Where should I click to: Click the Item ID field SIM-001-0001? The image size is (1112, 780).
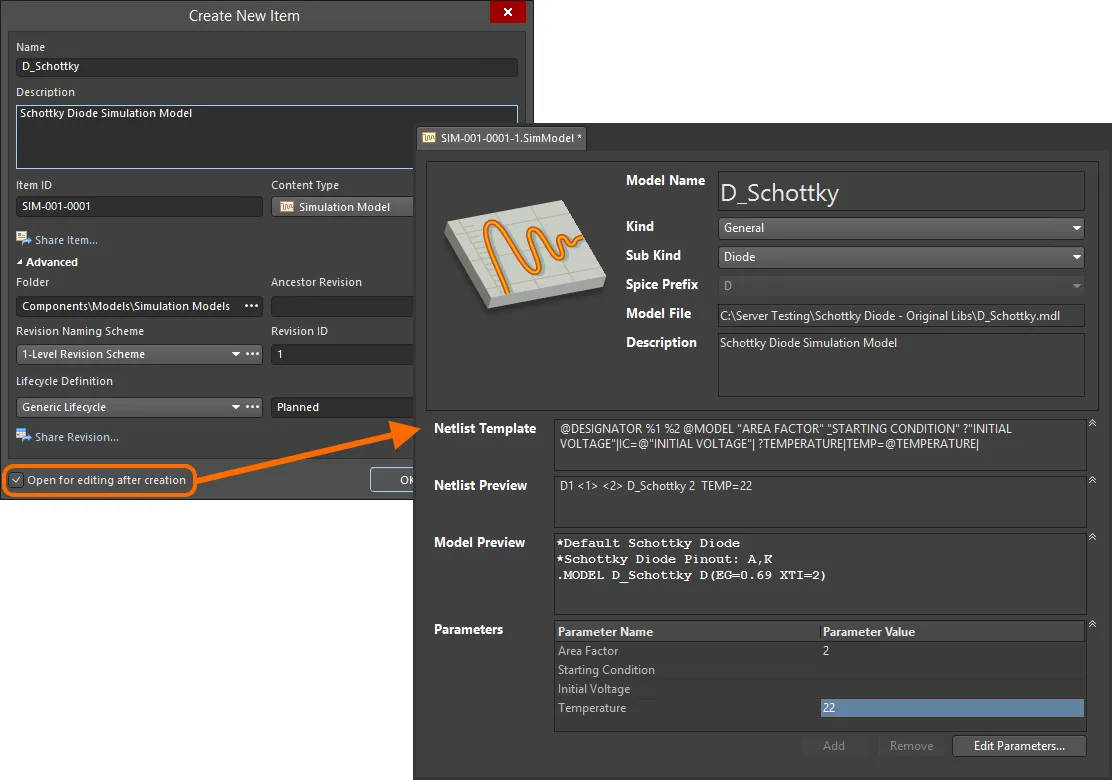click(x=139, y=206)
